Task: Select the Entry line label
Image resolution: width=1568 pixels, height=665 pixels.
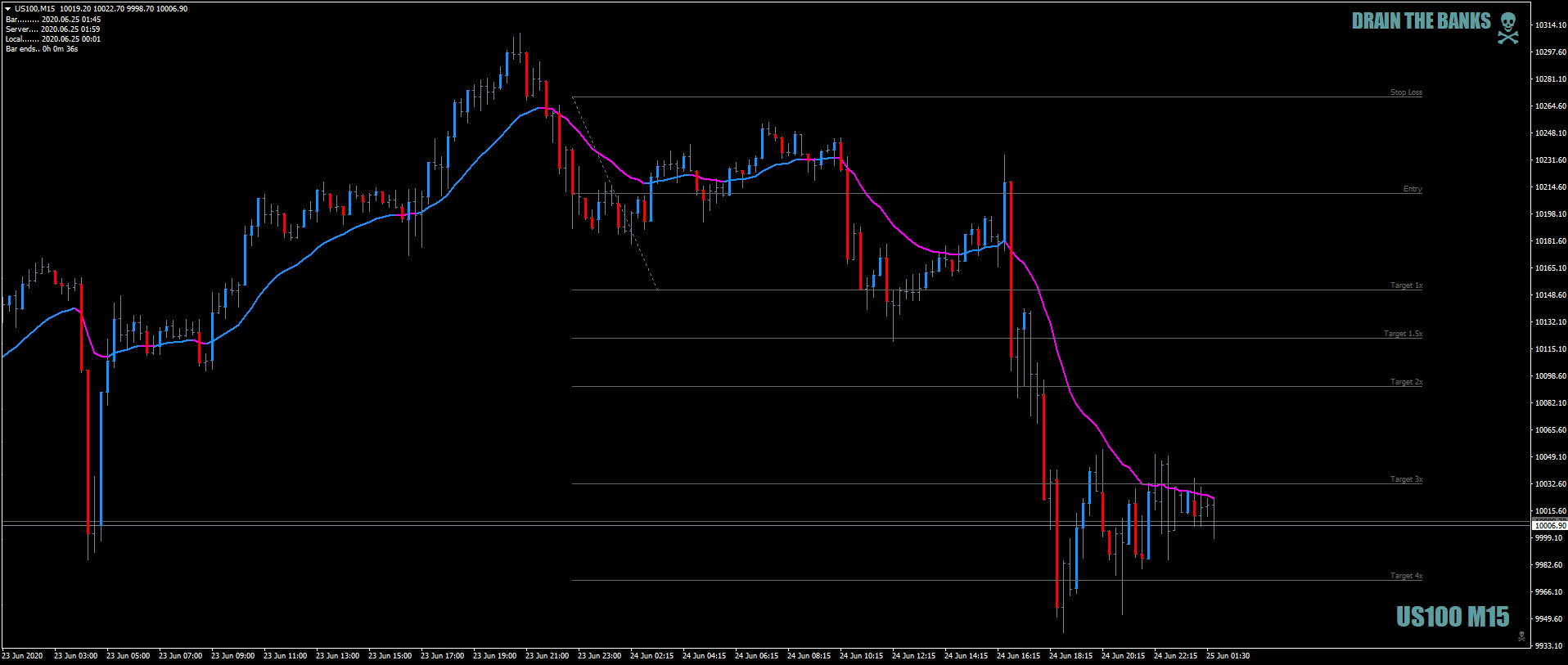Action: pyautogui.click(x=1413, y=189)
